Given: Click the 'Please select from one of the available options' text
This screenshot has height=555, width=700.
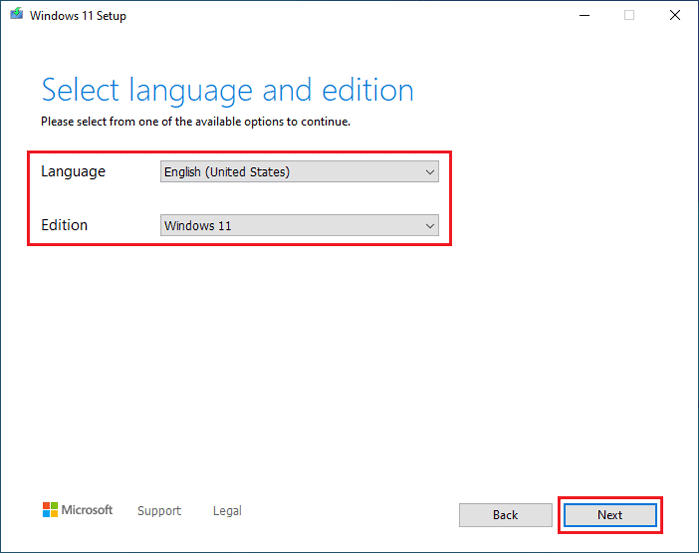Looking at the screenshot, I should tap(196, 121).
